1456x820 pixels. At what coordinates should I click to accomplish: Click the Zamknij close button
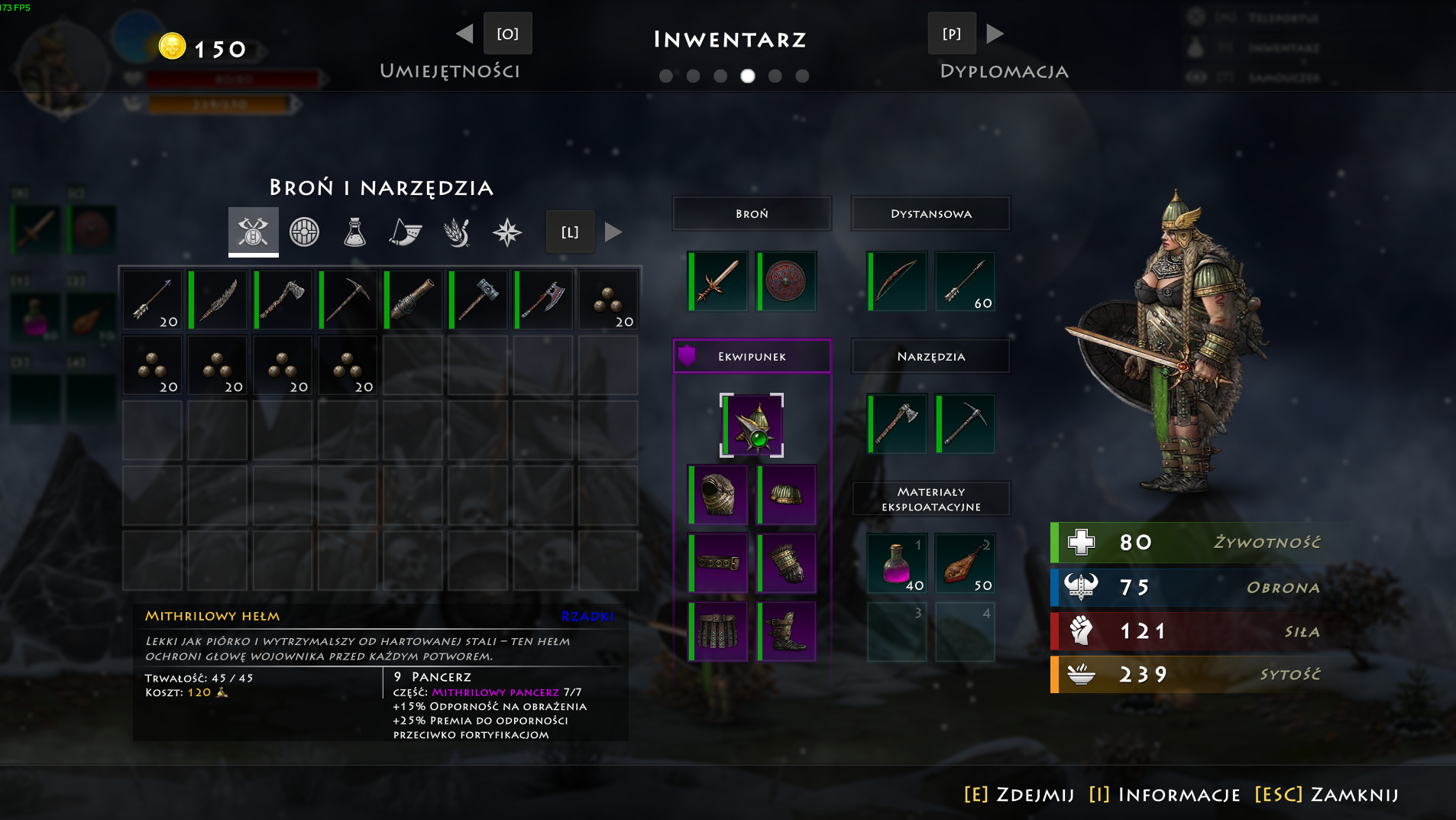[1326, 795]
